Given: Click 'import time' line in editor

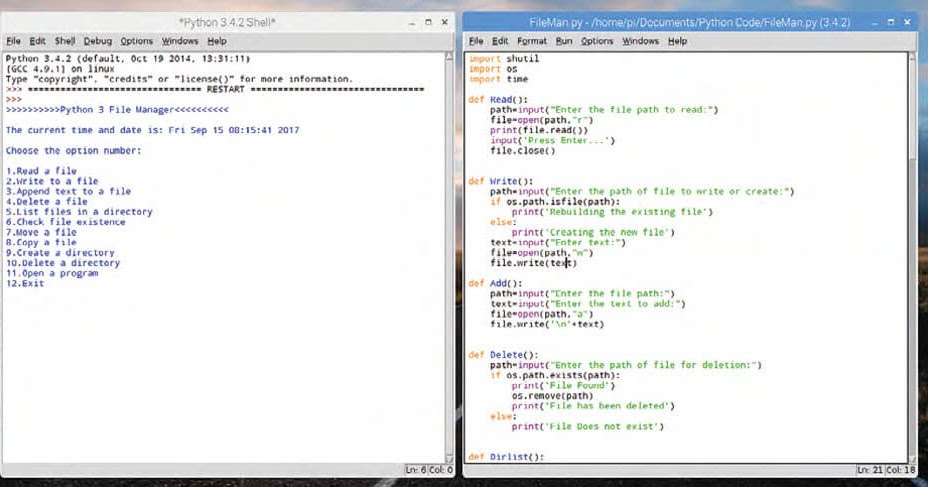Looking at the screenshot, I should [x=498, y=79].
